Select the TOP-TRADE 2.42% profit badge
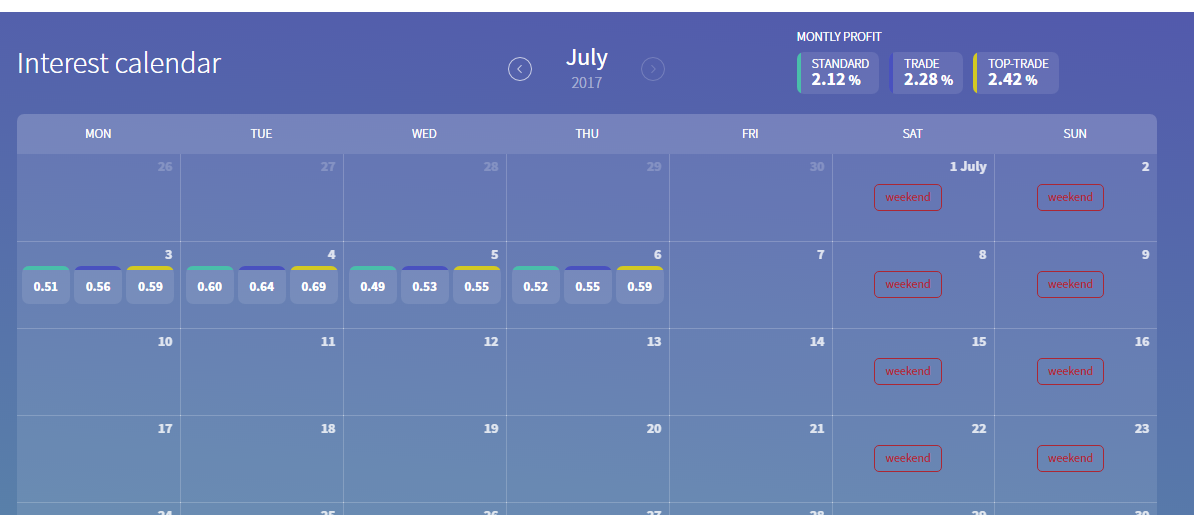 [1015, 72]
